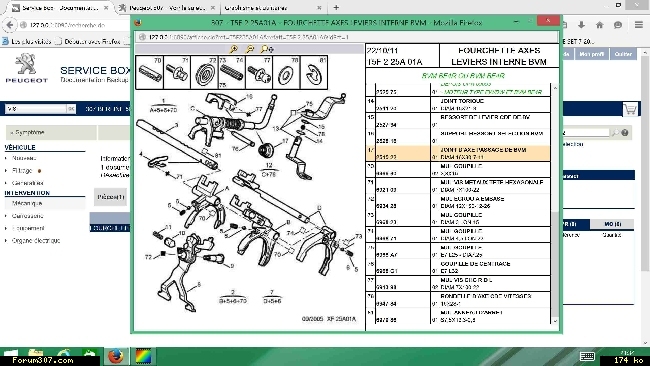Switch to the Peugeot 307 browser tab
This screenshot has width=650, height=366.
click(167, 7)
